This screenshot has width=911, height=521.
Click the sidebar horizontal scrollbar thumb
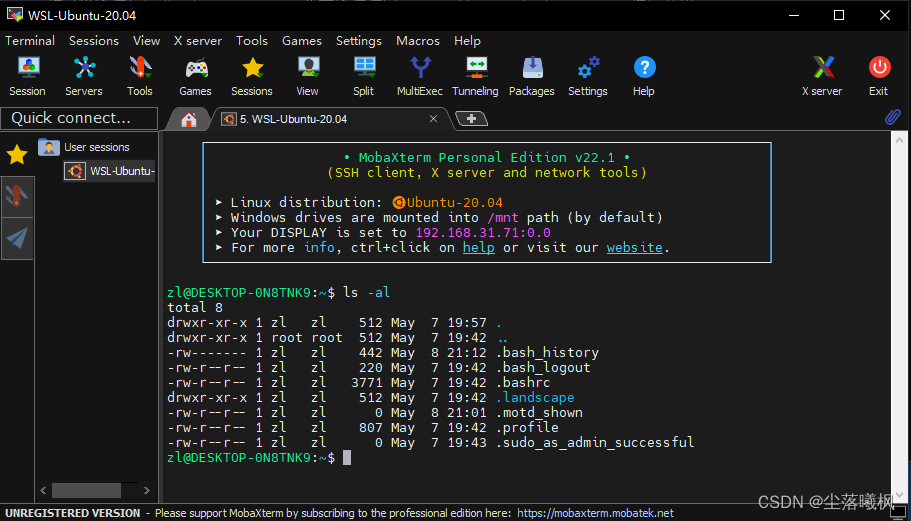[x=86, y=490]
